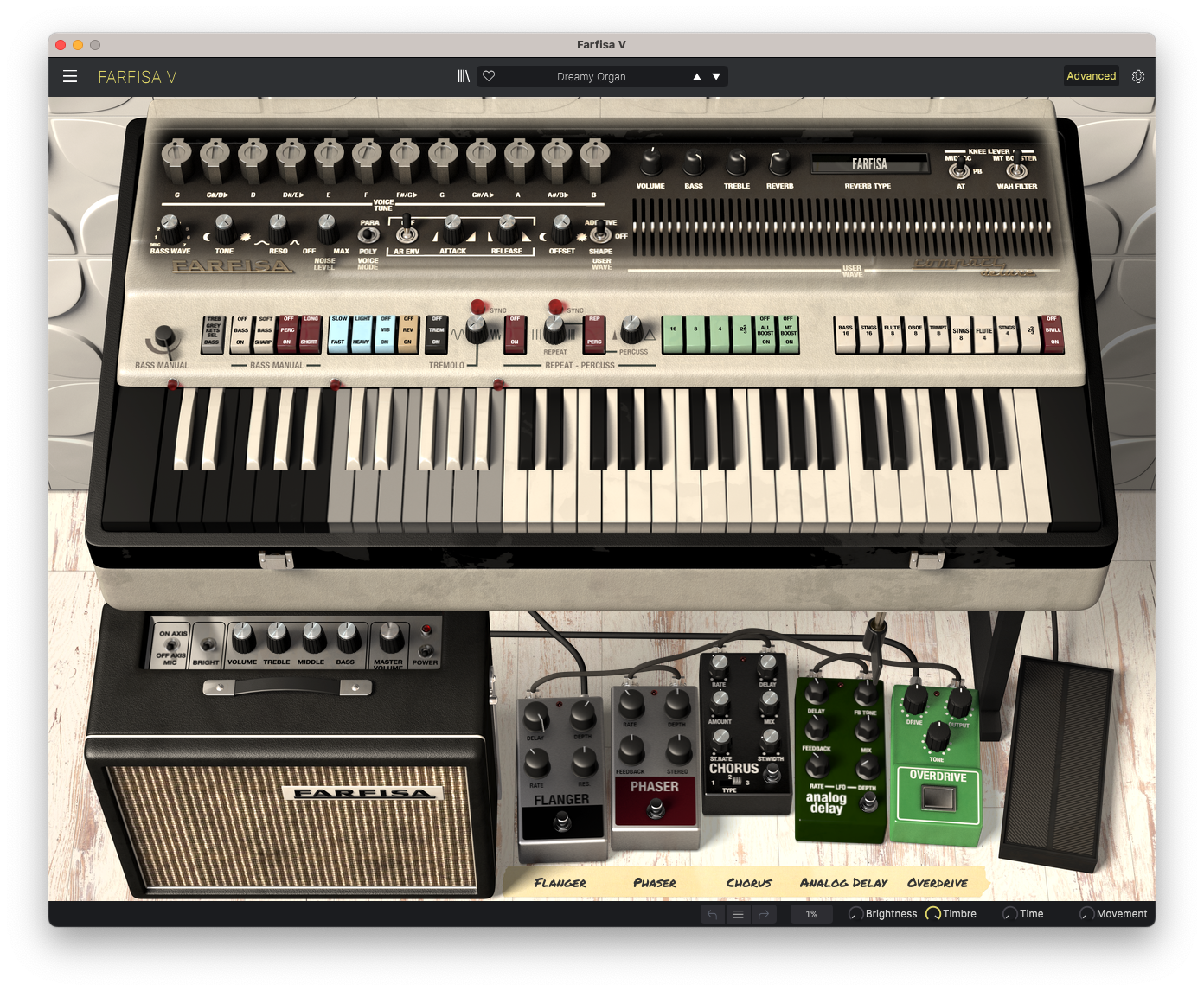1204x991 pixels.
Task: Toggle the amp Bright switch
Action: (x=207, y=644)
